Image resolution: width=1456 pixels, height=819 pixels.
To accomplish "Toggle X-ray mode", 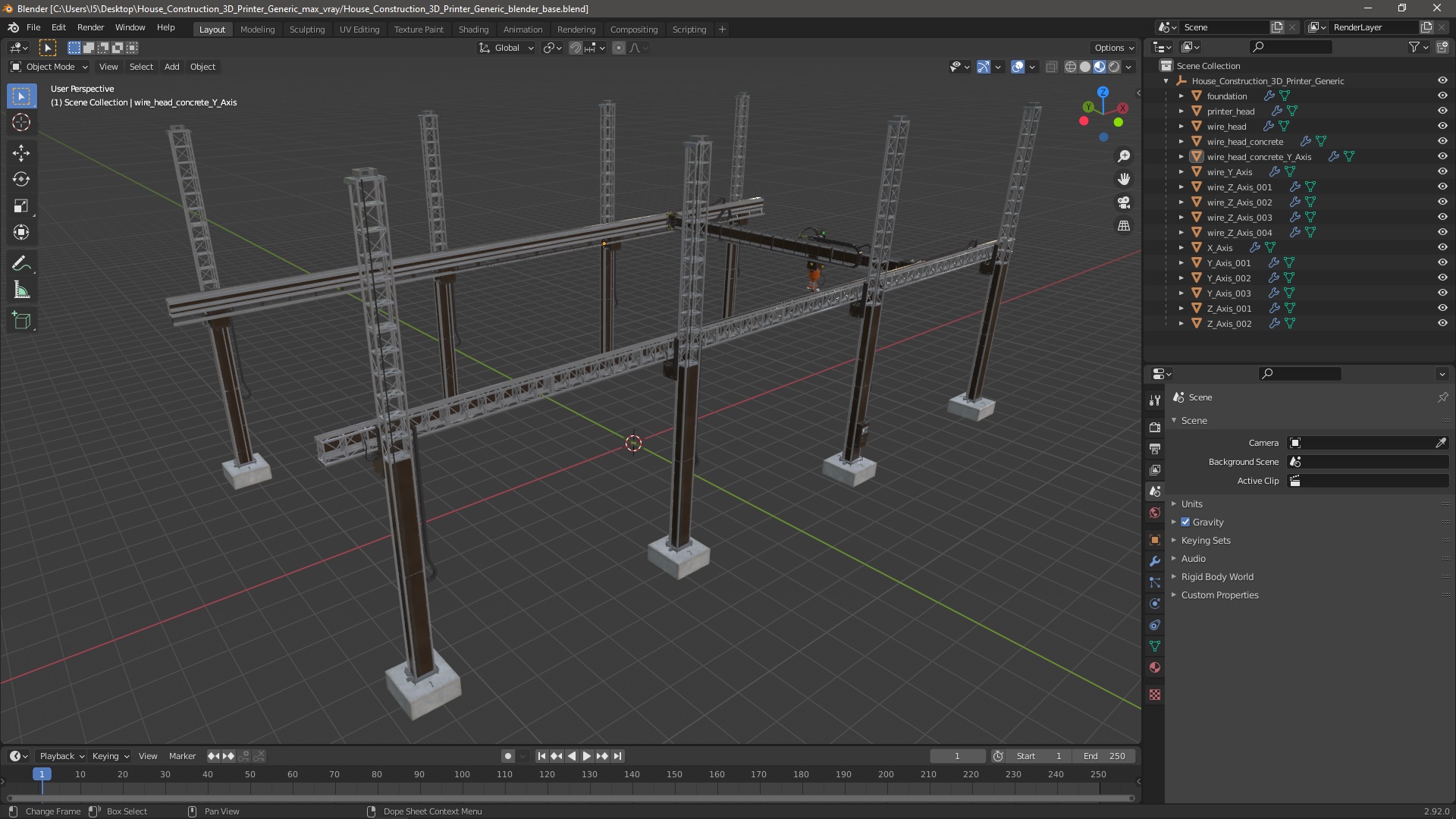I will (1051, 67).
